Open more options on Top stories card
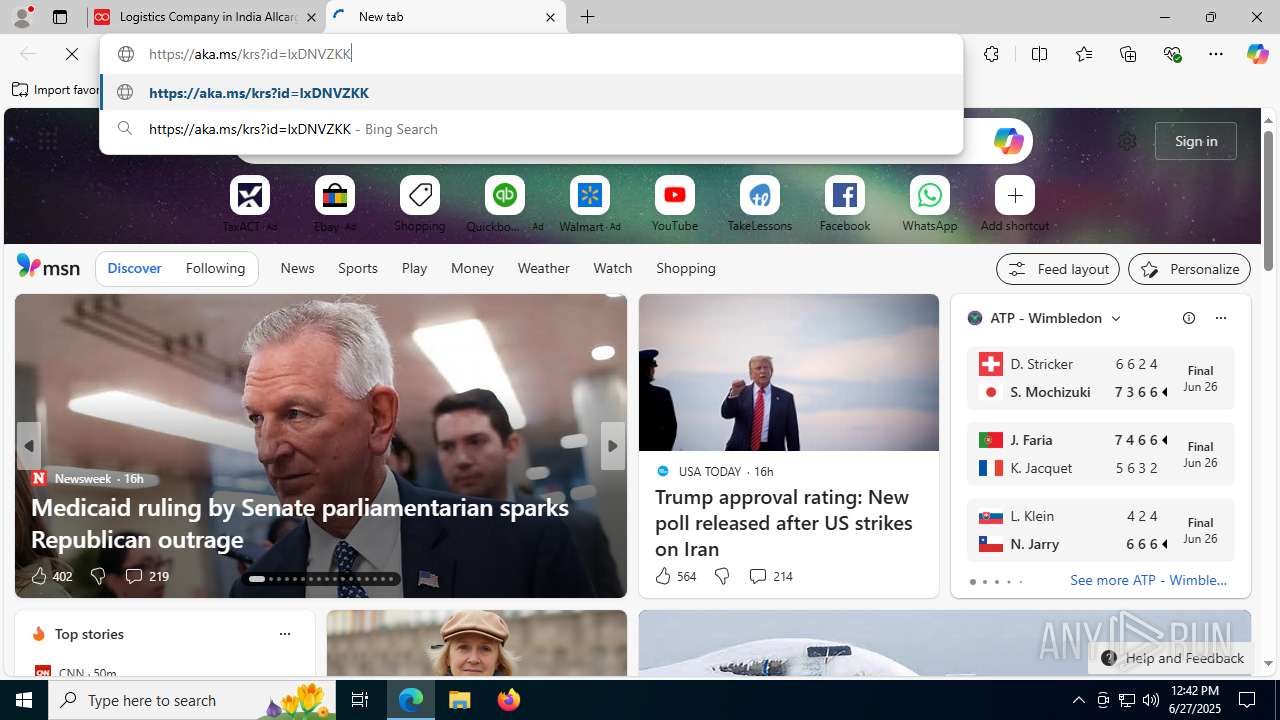The height and width of the screenshot is (720, 1280). coord(284,634)
